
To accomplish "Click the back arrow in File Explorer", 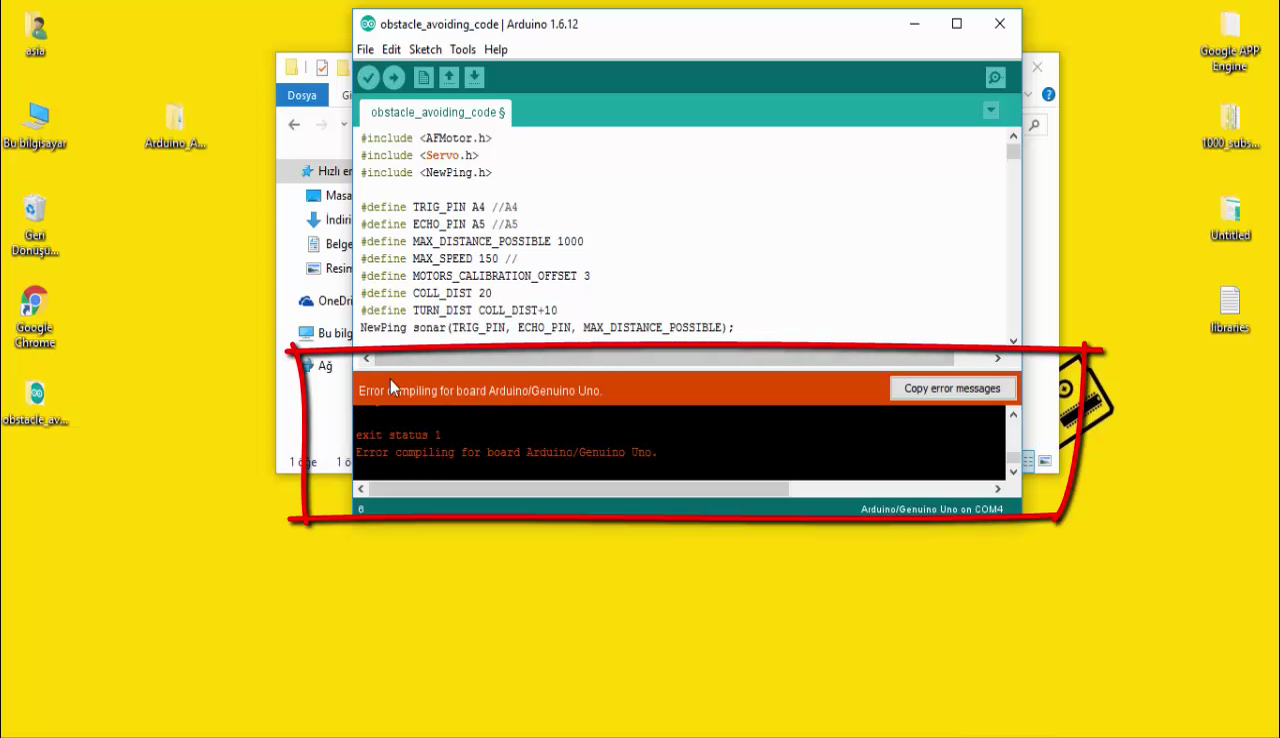I will pyautogui.click(x=294, y=125).
